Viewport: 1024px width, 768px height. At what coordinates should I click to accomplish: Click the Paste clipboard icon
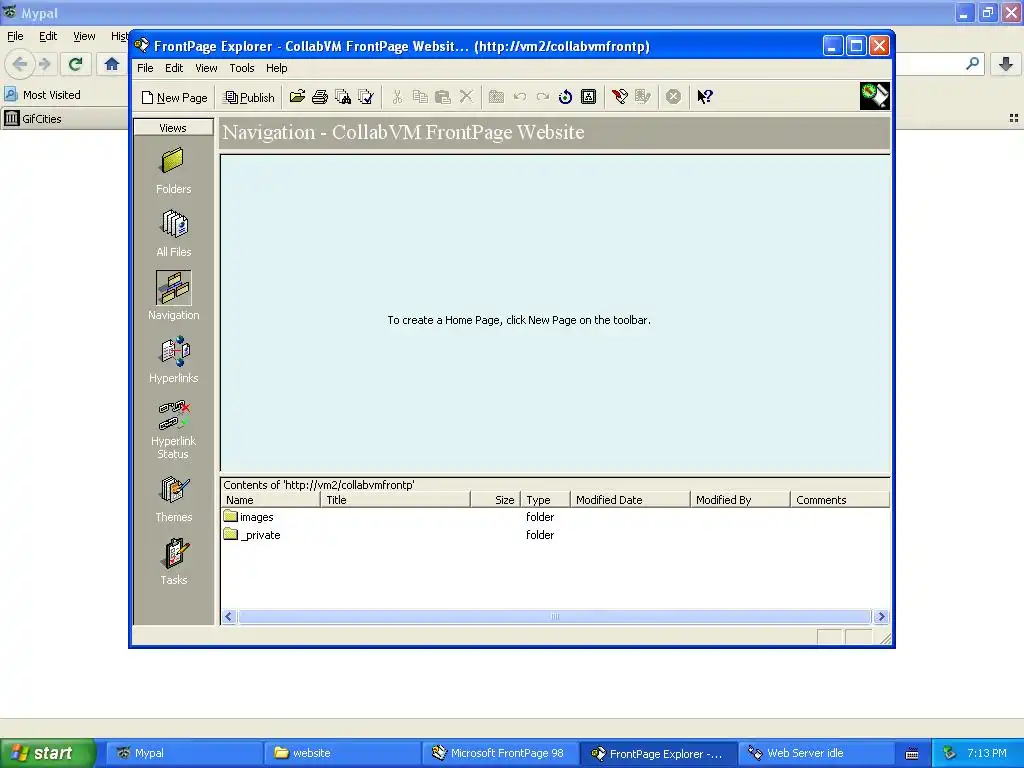pos(443,97)
